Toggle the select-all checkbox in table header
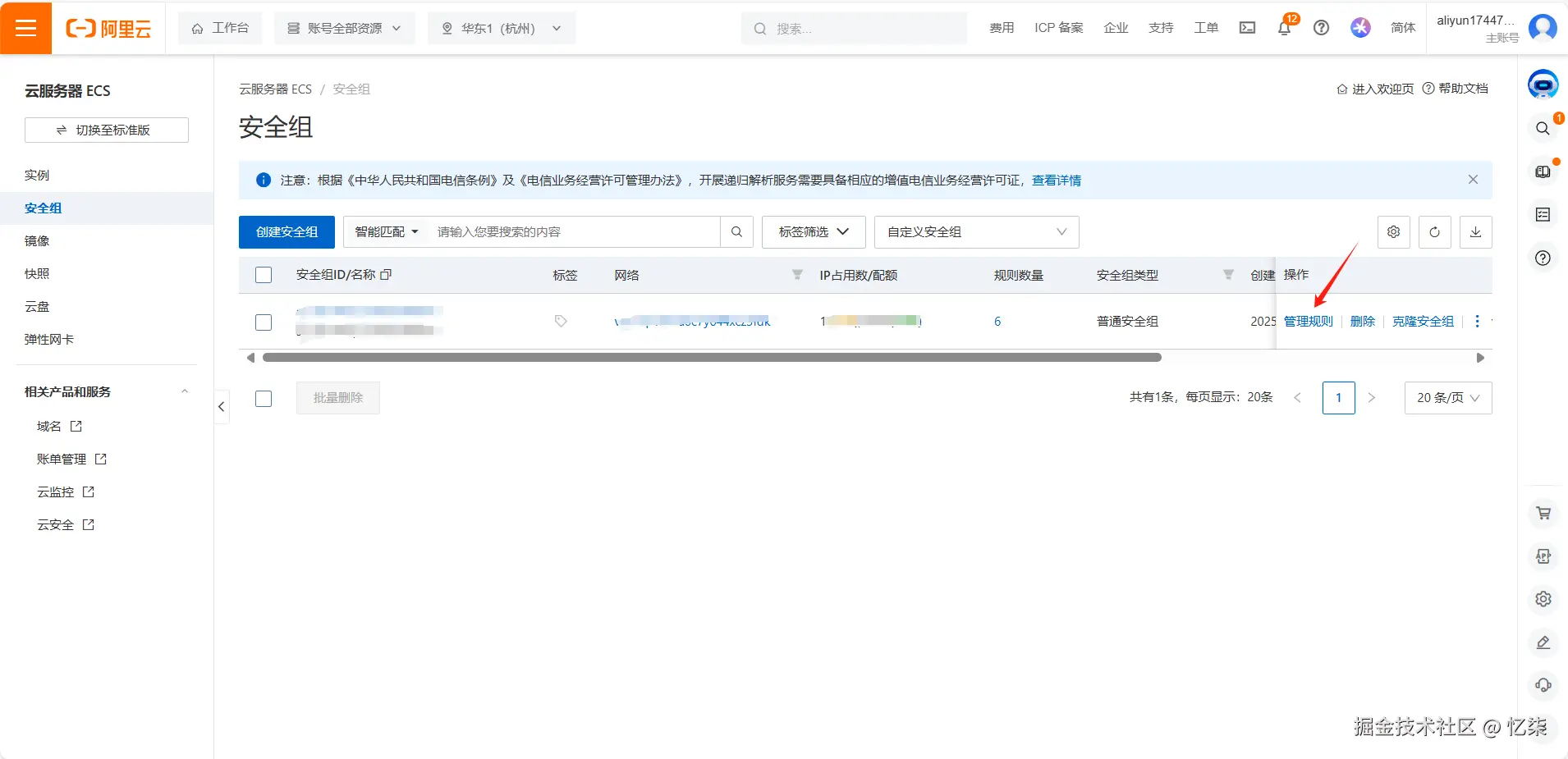The image size is (1568, 759). point(264,275)
